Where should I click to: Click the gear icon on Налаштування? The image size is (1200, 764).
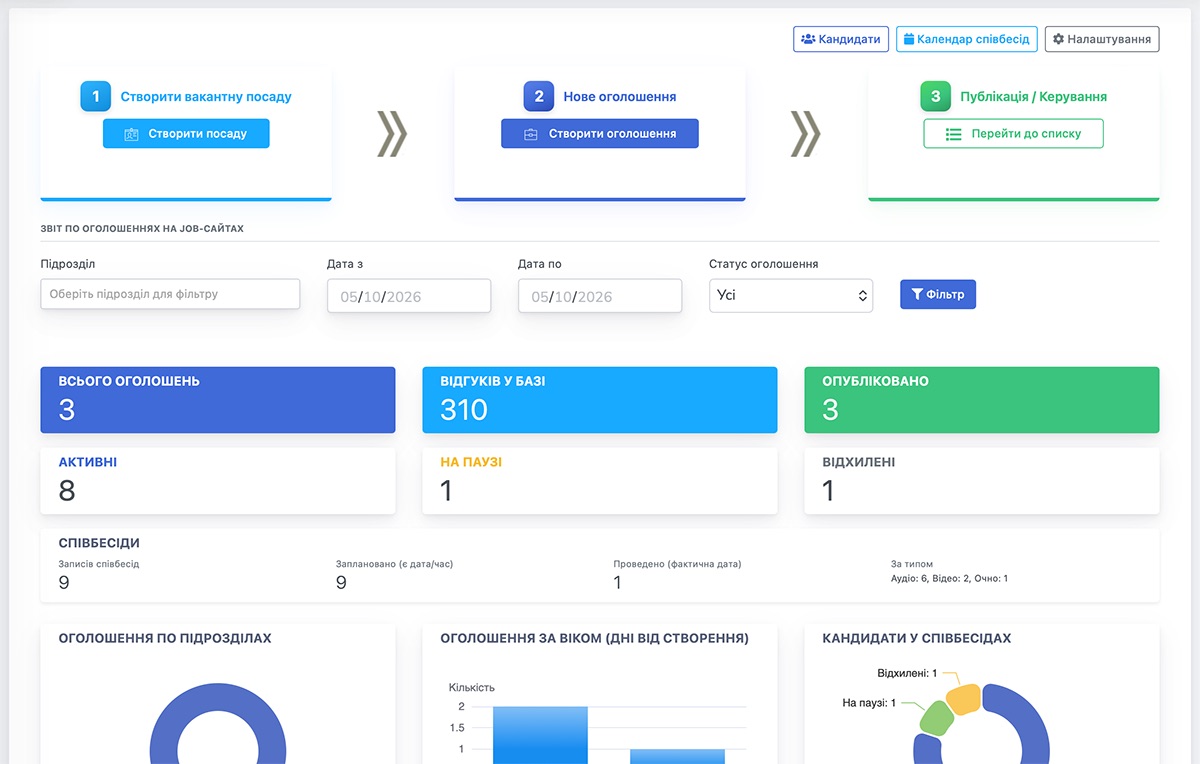1058,39
